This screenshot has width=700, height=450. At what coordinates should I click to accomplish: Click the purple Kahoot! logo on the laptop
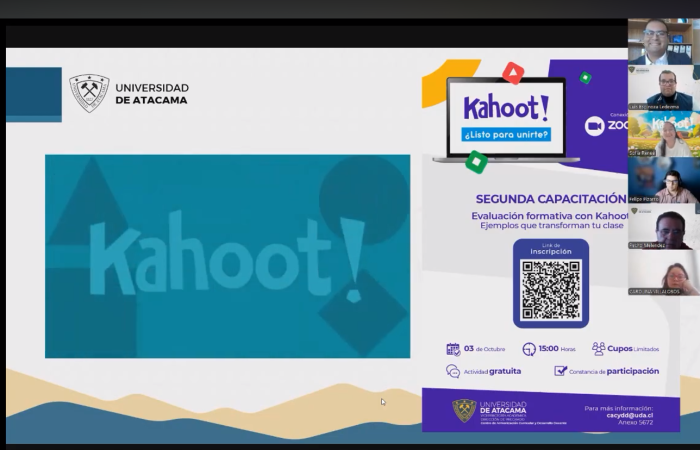506,108
